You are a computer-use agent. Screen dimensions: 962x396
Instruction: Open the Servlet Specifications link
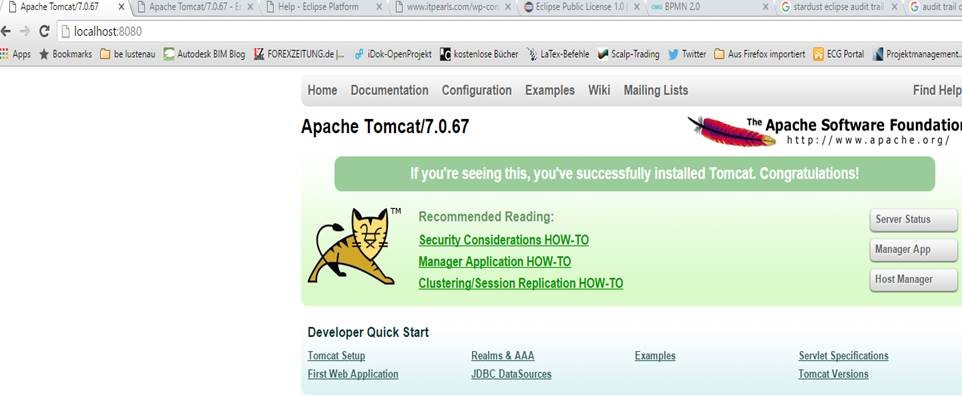(x=844, y=356)
